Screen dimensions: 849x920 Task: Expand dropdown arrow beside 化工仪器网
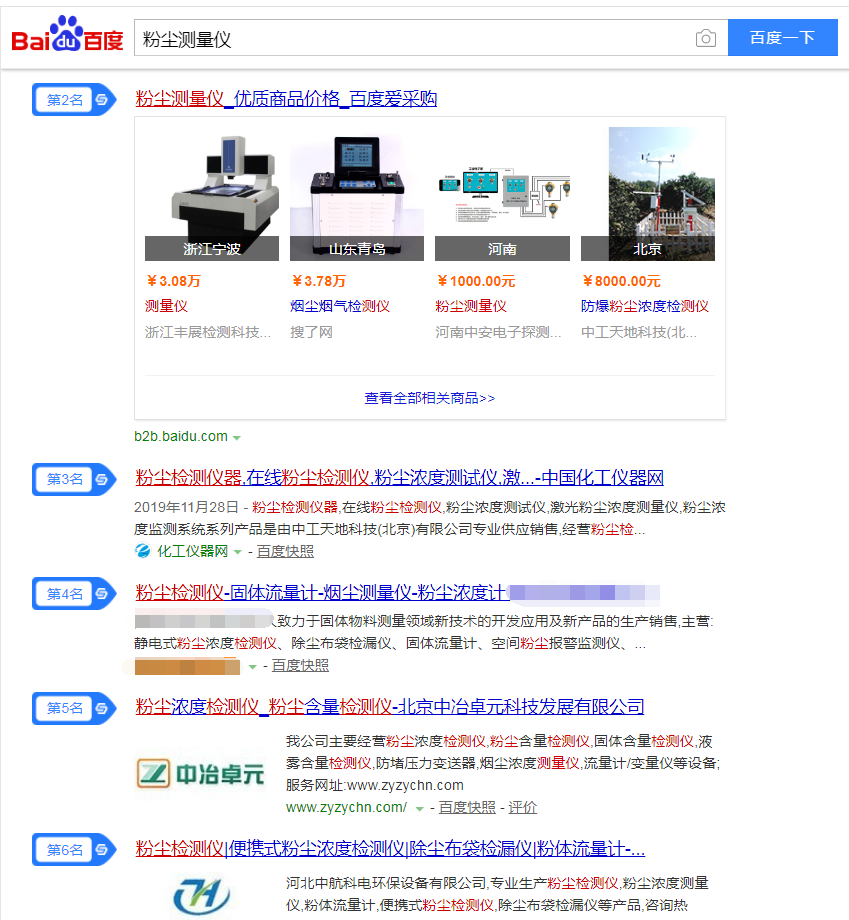(238, 552)
